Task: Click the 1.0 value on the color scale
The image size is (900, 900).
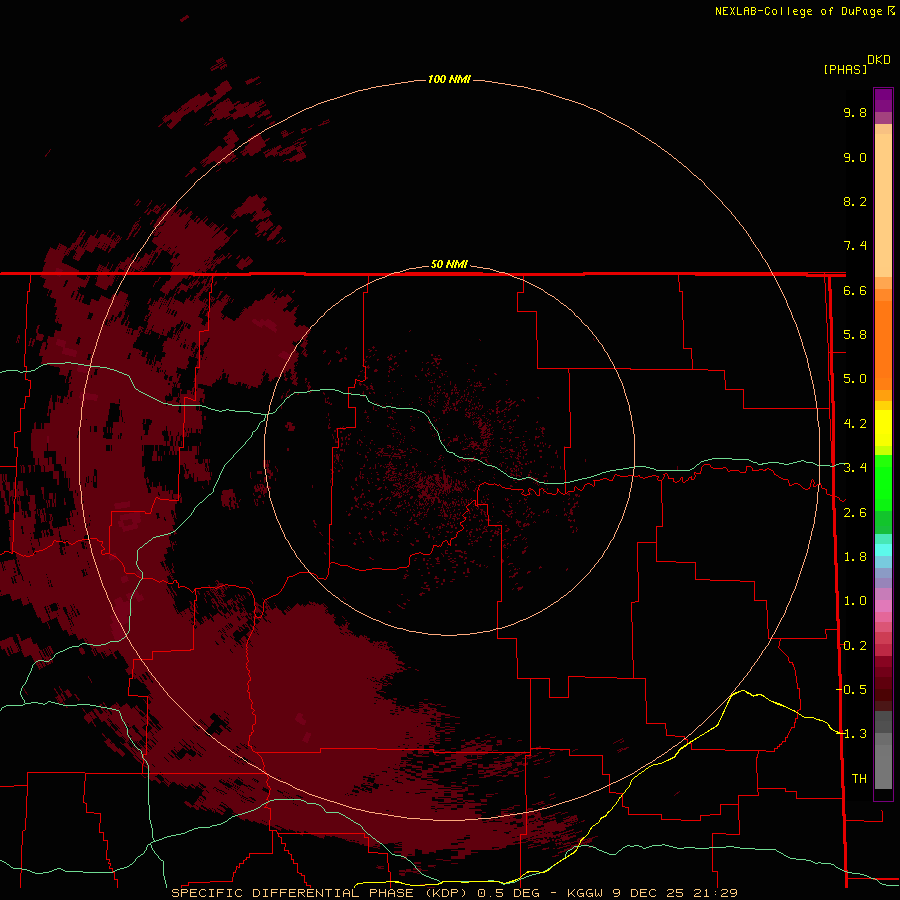Action: click(855, 601)
